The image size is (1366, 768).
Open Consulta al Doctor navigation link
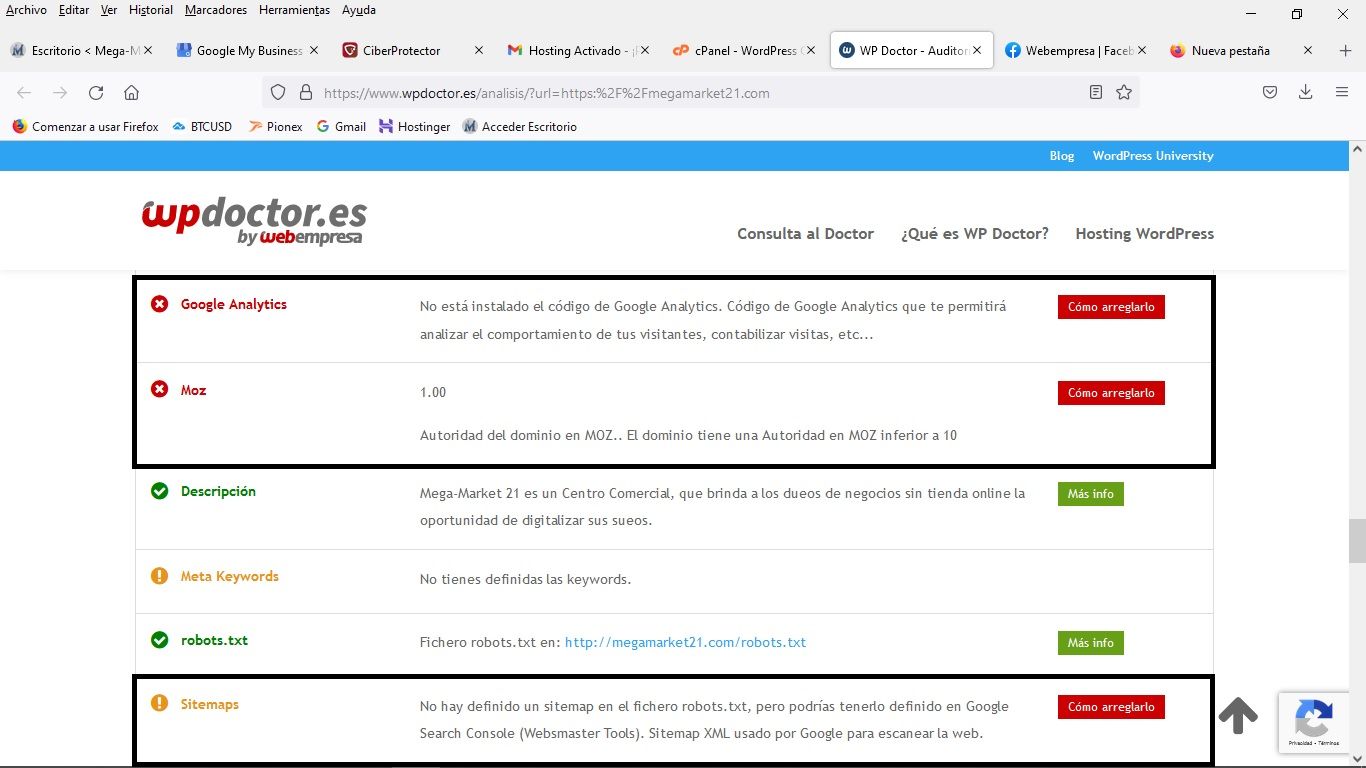tap(805, 234)
